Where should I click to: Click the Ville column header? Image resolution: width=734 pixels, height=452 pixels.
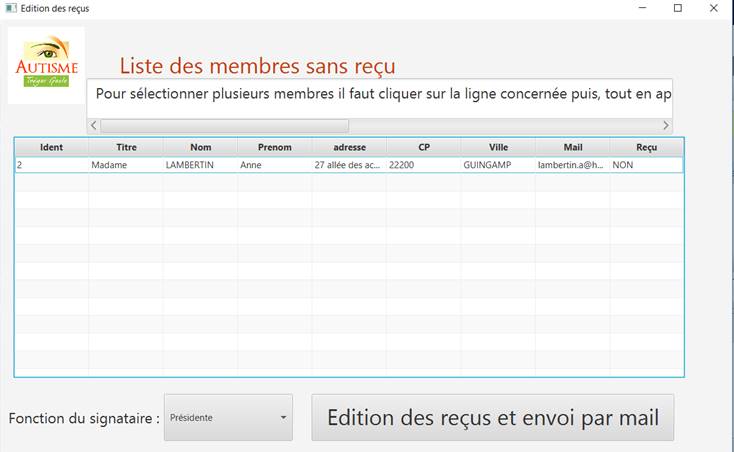point(498,147)
